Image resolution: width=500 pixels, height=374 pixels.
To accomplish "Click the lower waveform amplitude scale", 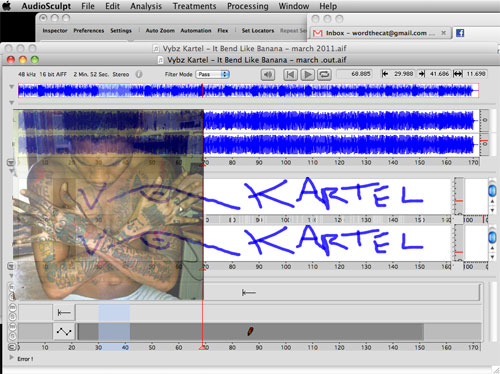I will pos(484,144).
